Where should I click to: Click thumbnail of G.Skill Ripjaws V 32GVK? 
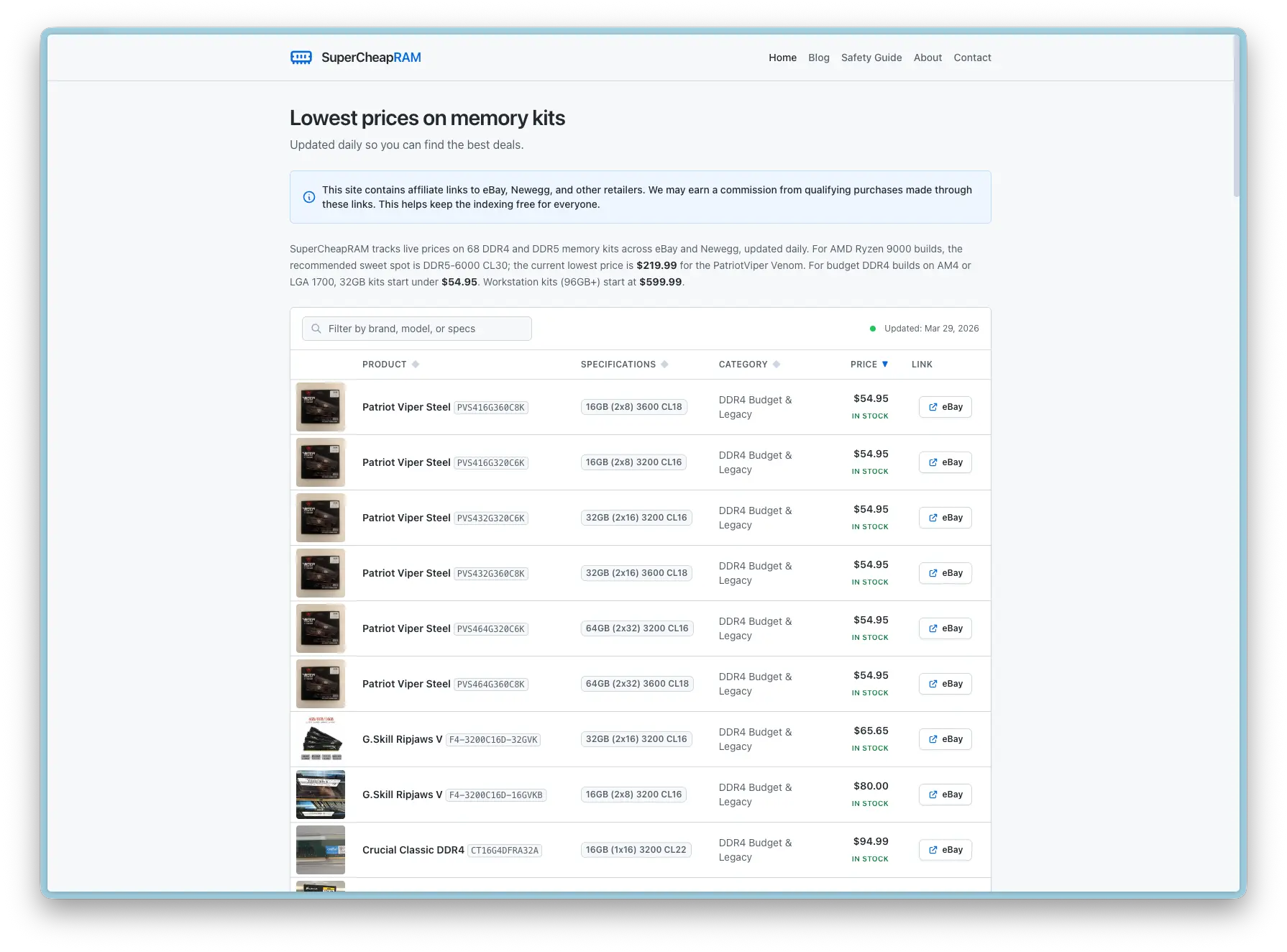tap(321, 739)
